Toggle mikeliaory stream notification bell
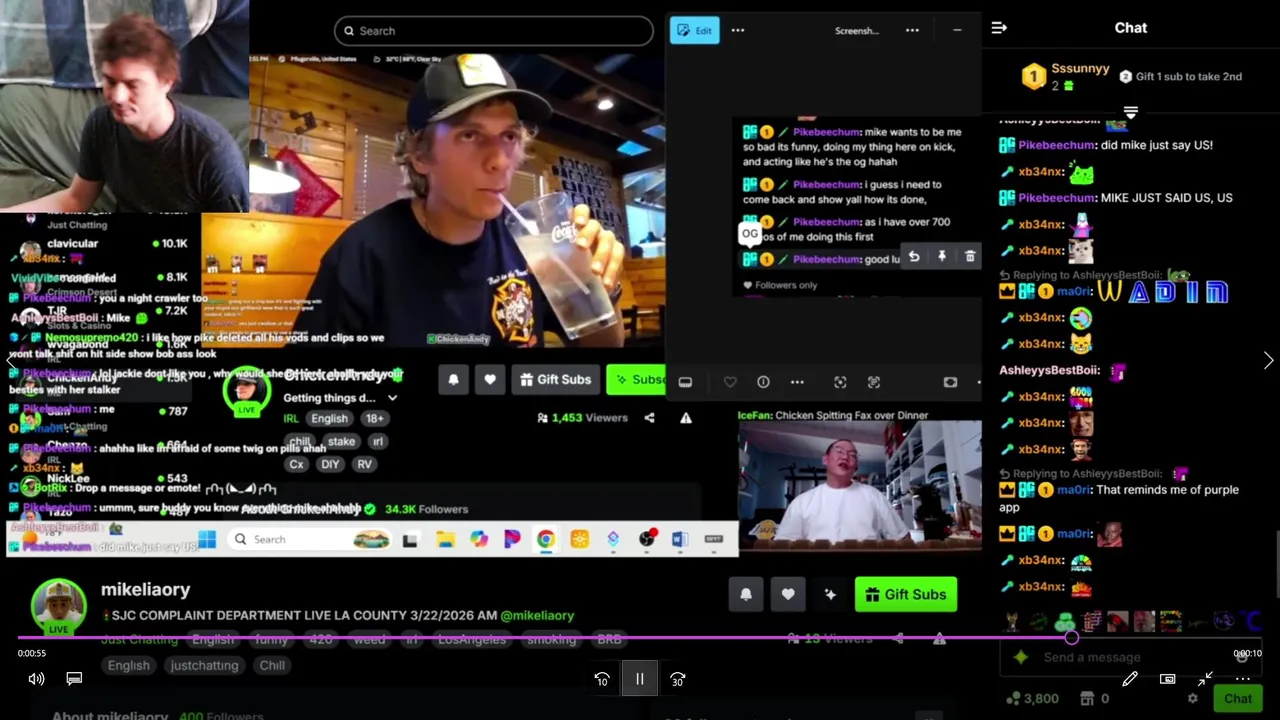Screen dimensions: 1280x720 746,594
